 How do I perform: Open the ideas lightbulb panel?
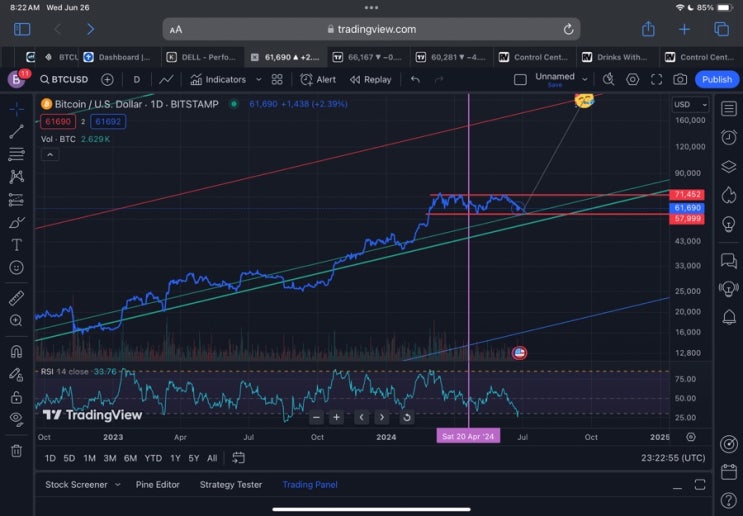click(x=728, y=223)
